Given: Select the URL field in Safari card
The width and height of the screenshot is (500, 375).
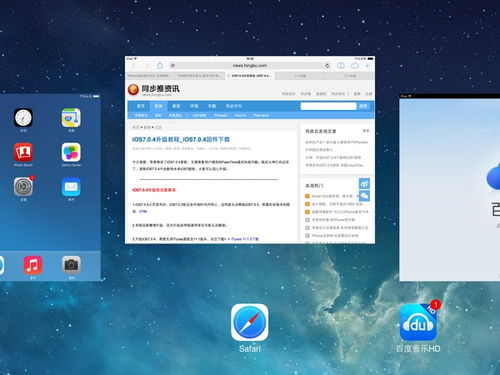Looking at the screenshot, I should click(x=250, y=66).
